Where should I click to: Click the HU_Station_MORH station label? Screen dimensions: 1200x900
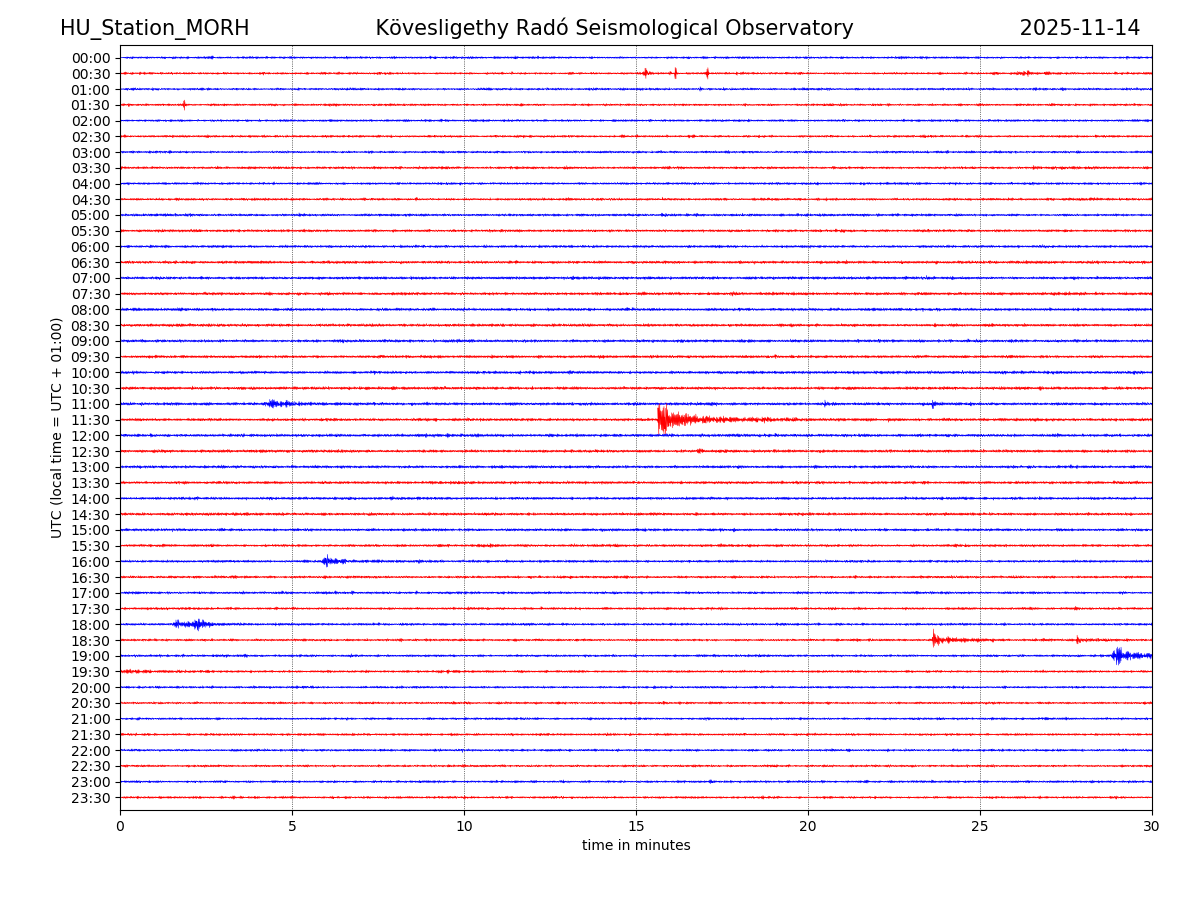(154, 28)
